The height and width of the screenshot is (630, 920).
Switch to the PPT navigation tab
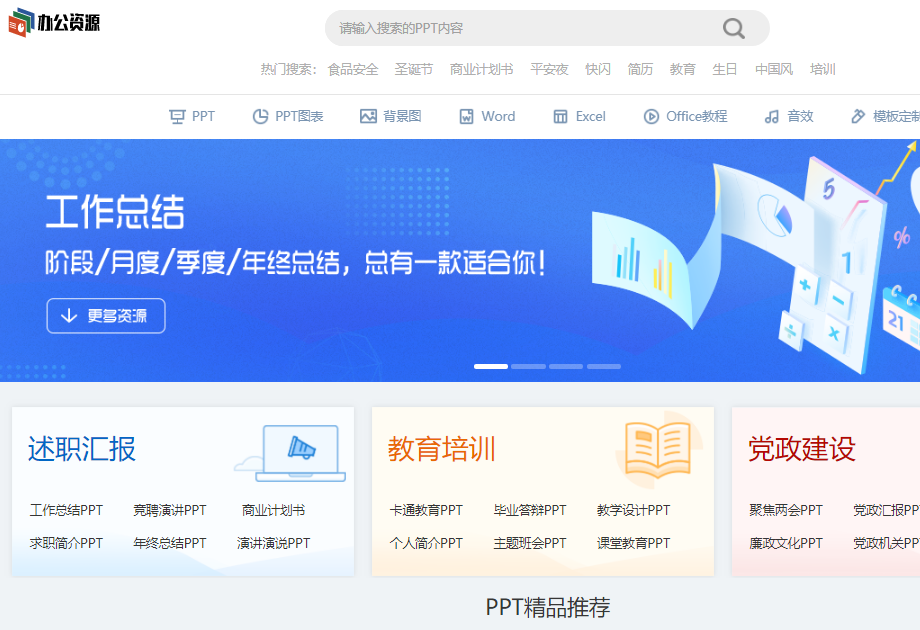pyautogui.click(x=192, y=116)
